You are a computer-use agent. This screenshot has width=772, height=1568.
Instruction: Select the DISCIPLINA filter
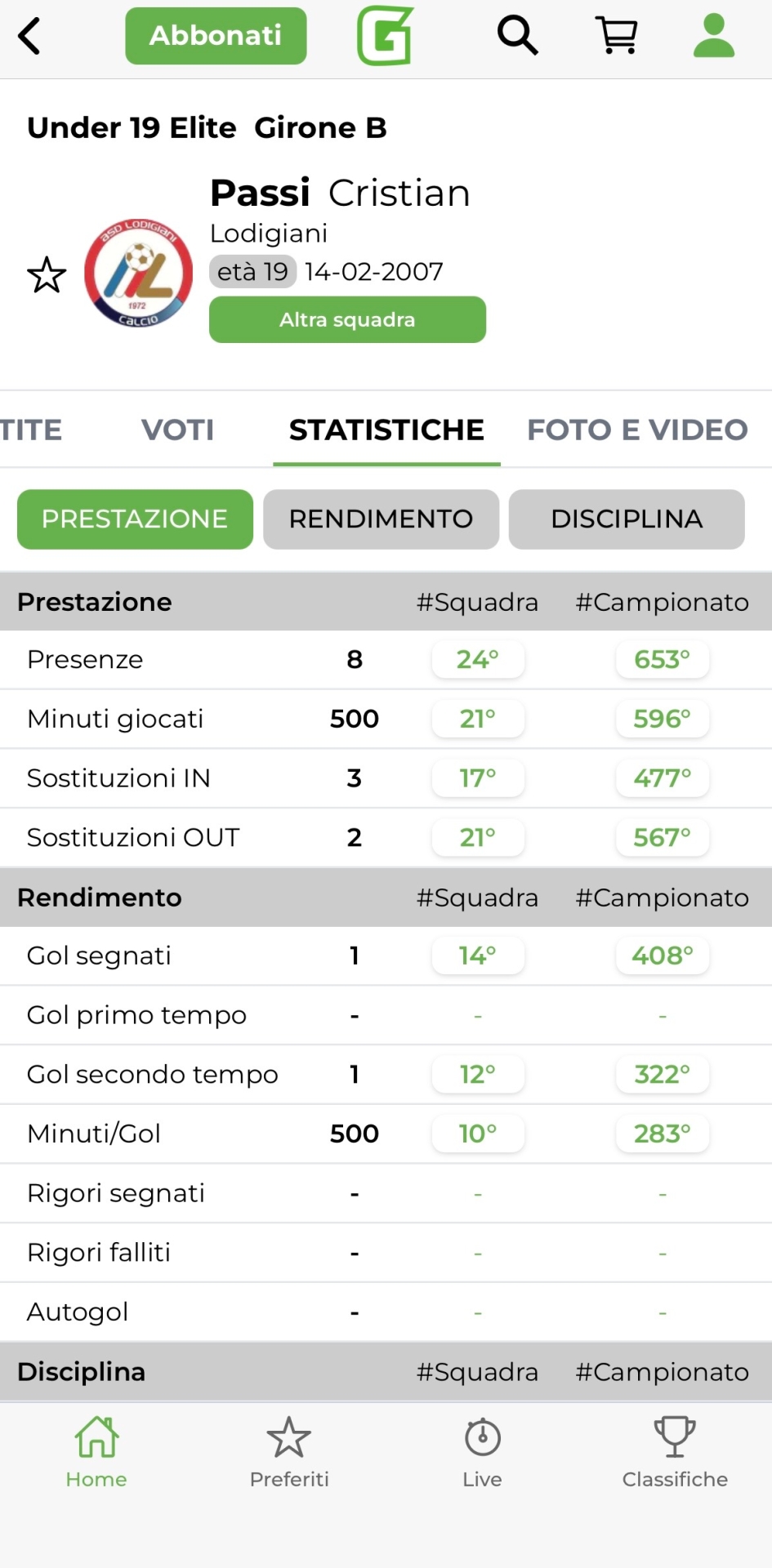pos(627,519)
